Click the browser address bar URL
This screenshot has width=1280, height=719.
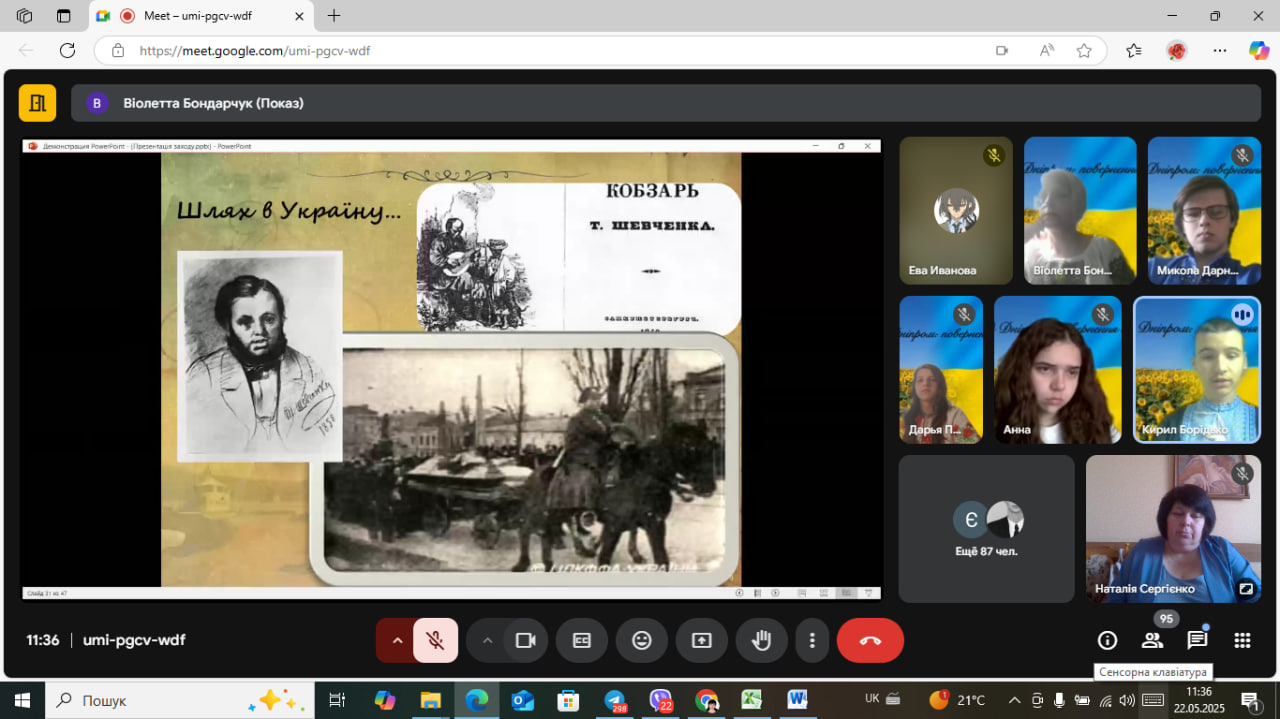[x=255, y=50]
